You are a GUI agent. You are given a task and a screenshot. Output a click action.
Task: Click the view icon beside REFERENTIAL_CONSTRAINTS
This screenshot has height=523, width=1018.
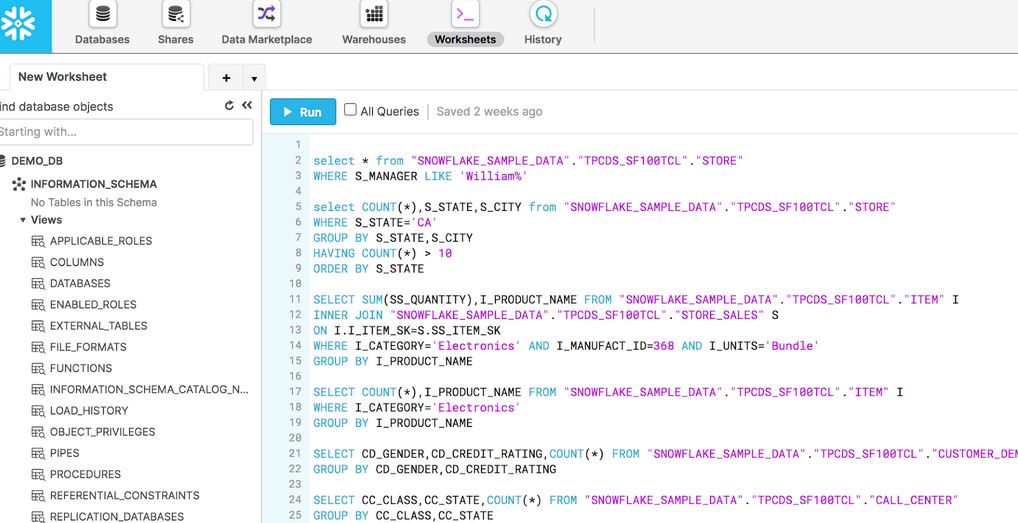(x=38, y=495)
